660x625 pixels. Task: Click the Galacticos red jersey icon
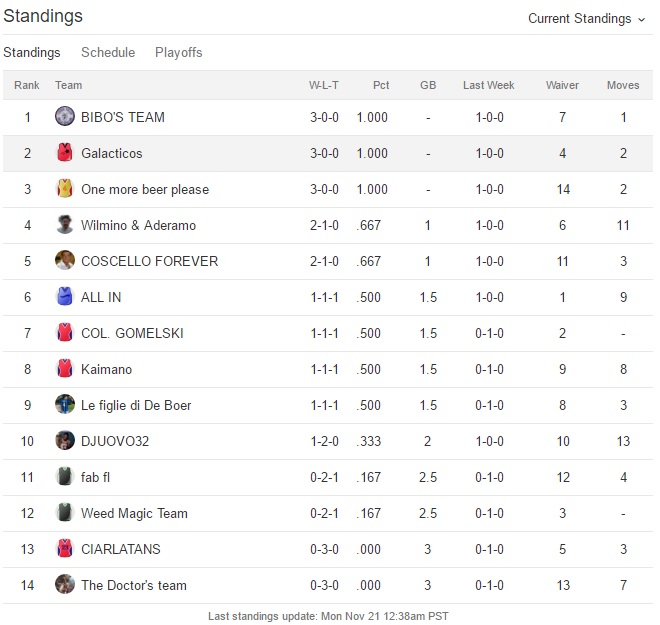(x=65, y=152)
